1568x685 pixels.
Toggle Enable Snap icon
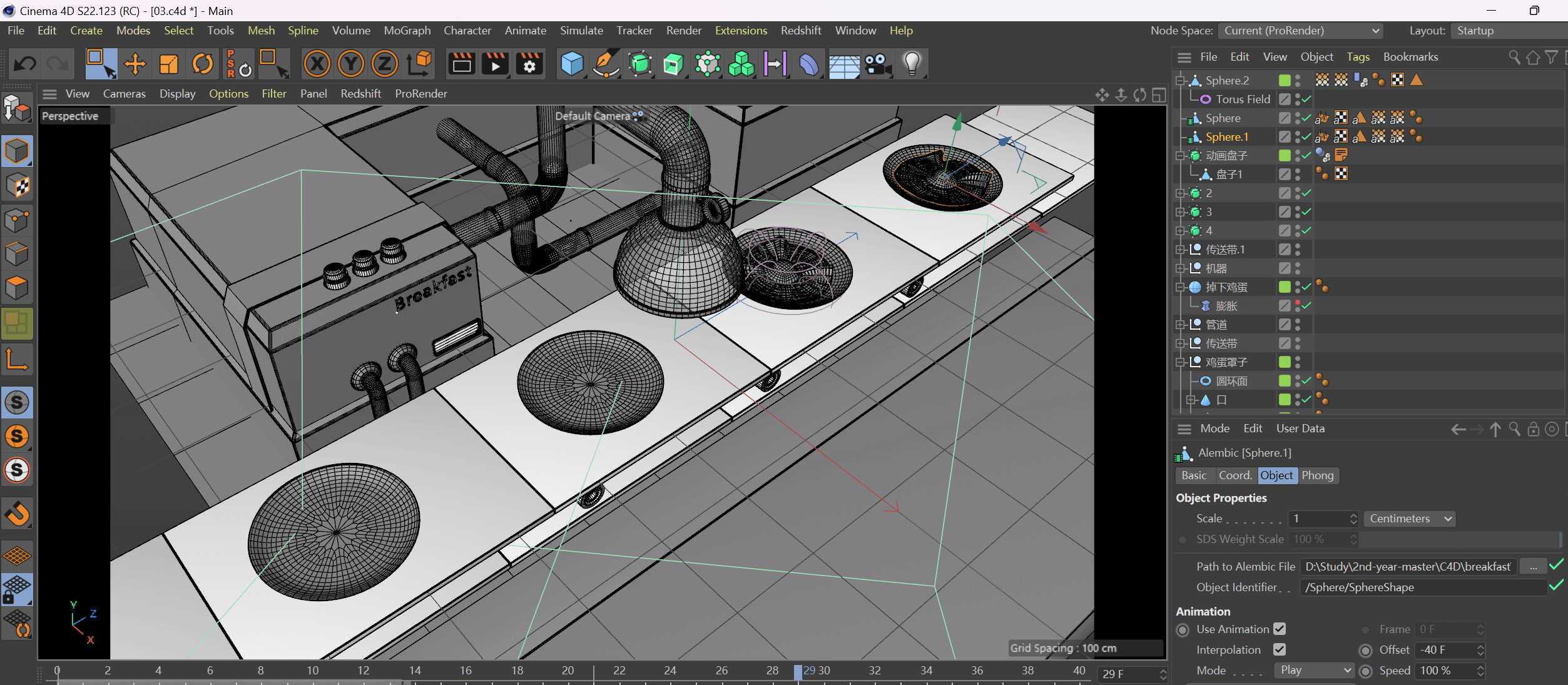pos(17,514)
